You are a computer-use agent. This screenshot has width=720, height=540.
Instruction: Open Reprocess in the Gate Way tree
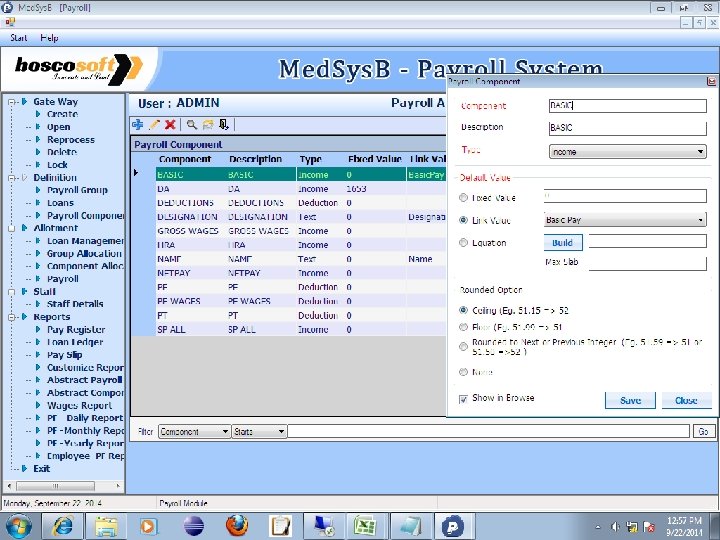click(71, 140)
